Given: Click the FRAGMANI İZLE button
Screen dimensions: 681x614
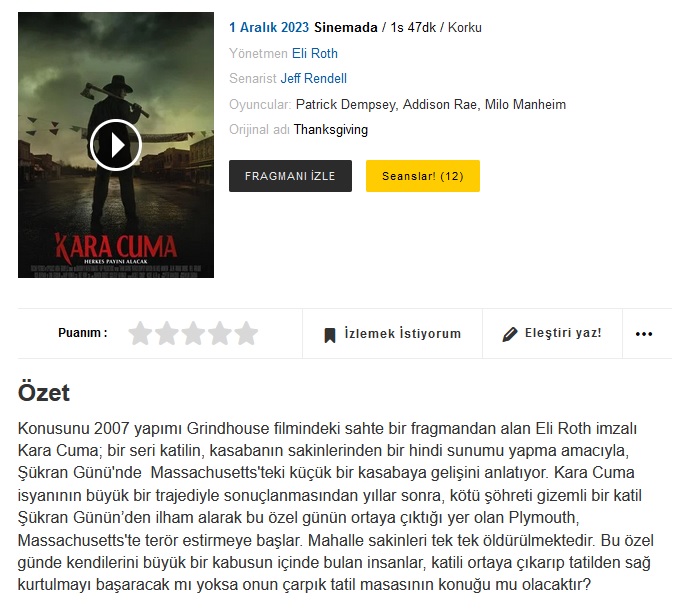Looking at the screenshot, I should coord(291,176).
